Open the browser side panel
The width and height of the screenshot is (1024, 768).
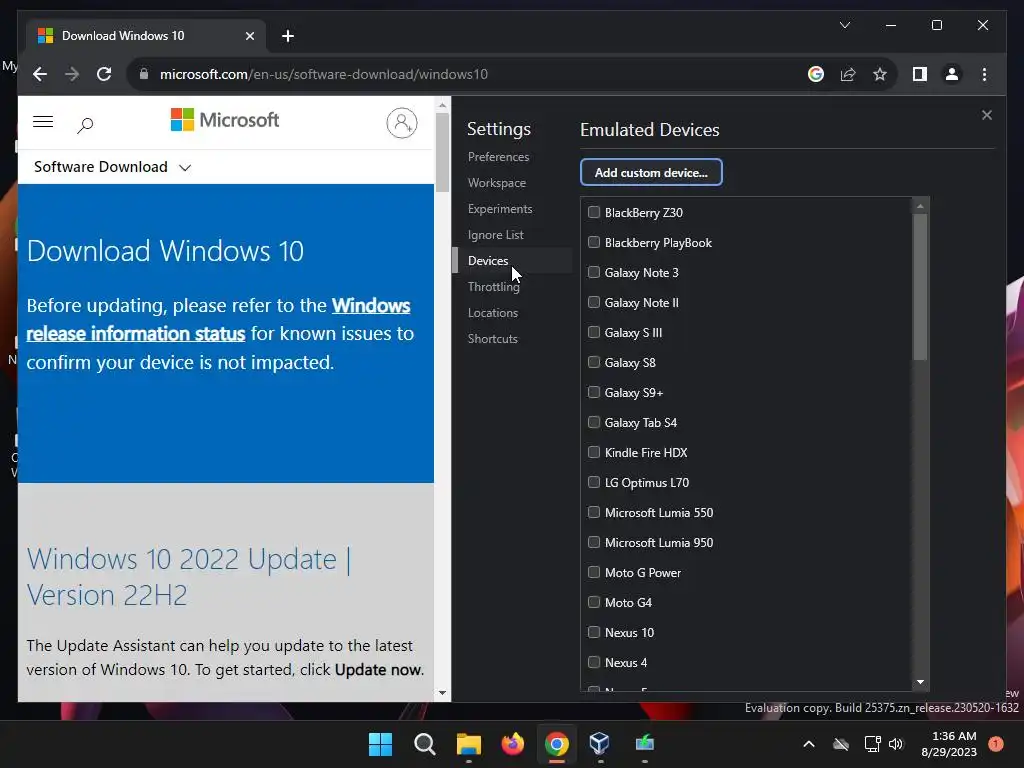pos(920,74)
